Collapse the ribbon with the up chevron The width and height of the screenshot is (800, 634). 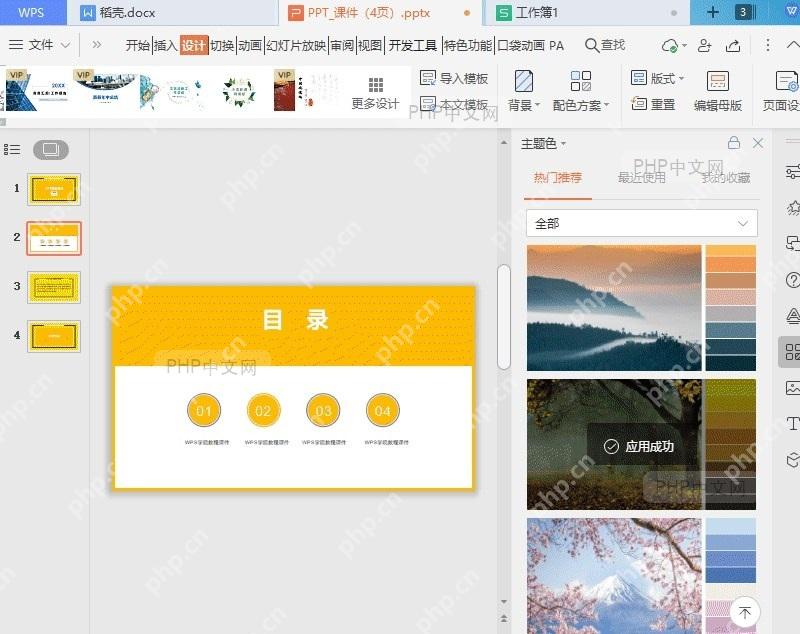pos(793,45)
